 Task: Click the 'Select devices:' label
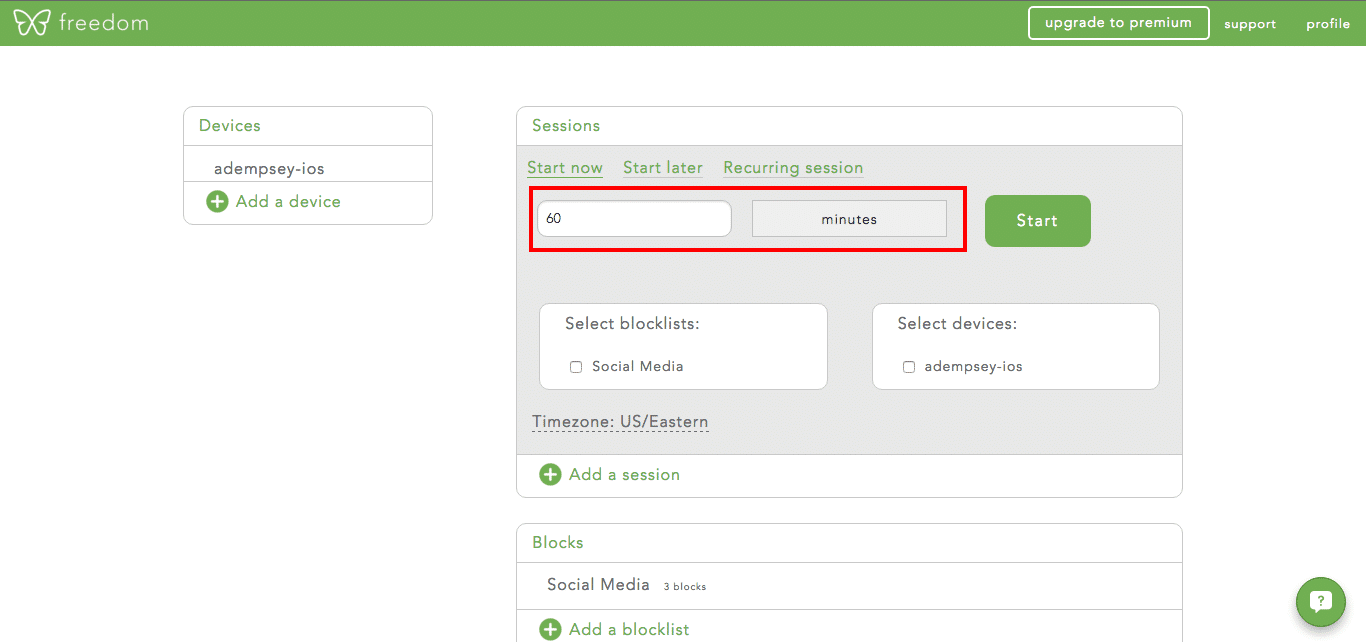click(x=957, y=324)
